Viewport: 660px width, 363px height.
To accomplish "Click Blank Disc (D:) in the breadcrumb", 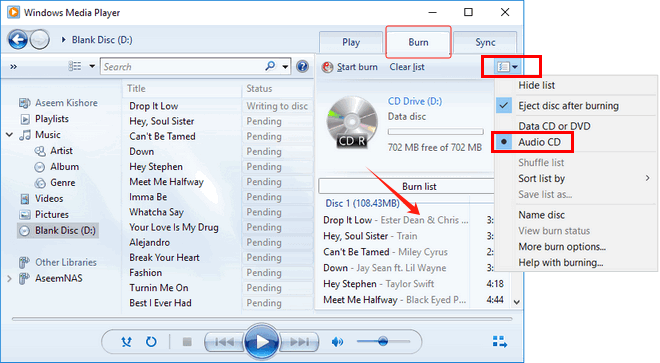I will pyautogui.click(x=102, y=40).
